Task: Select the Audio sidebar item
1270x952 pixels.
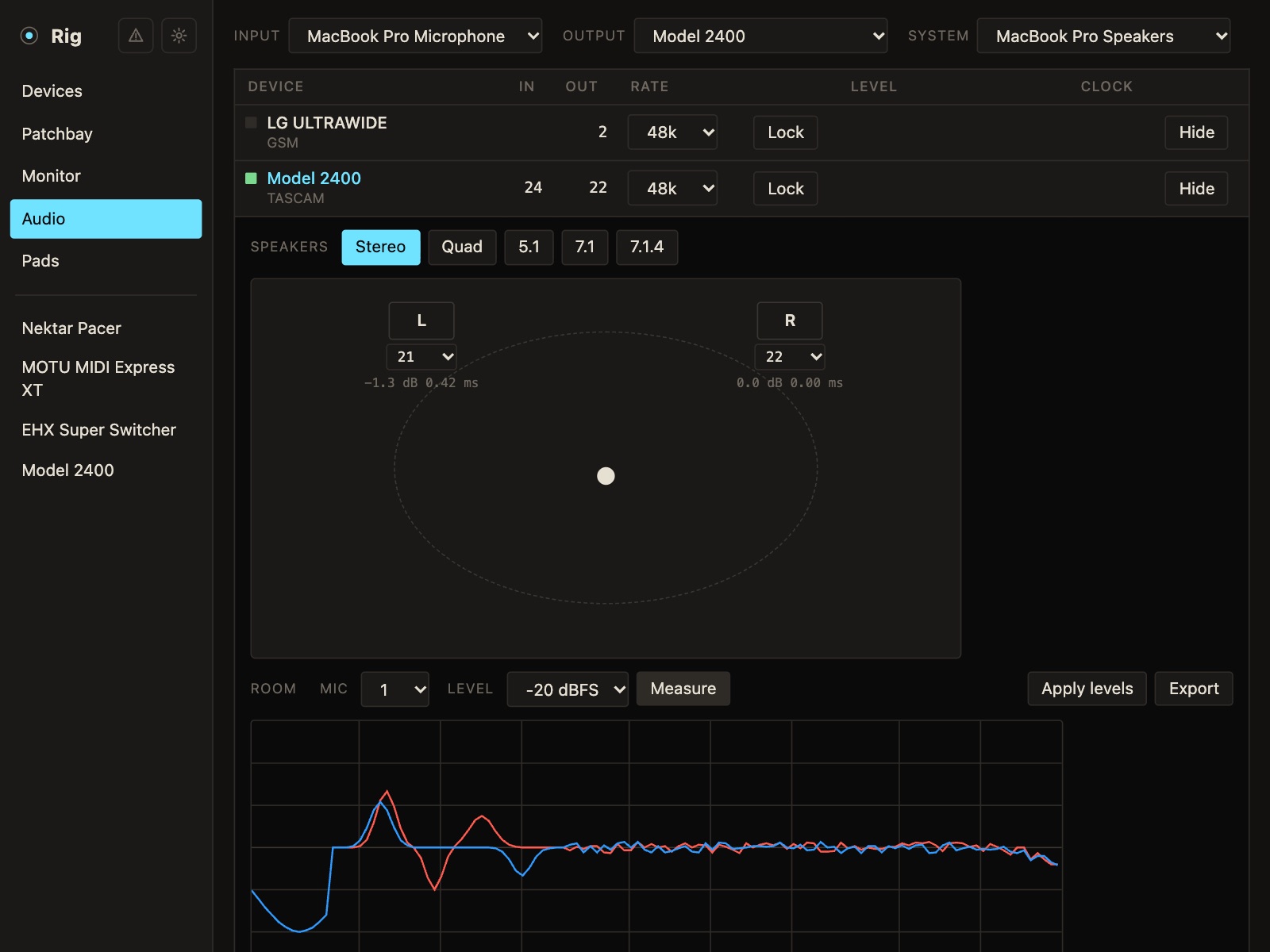Action: tap(106, 219)
